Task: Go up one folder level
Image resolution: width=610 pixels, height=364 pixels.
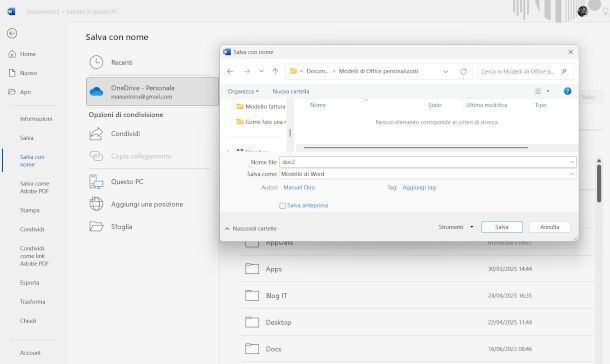Action: pyautogui.click(x=275, y=72)
